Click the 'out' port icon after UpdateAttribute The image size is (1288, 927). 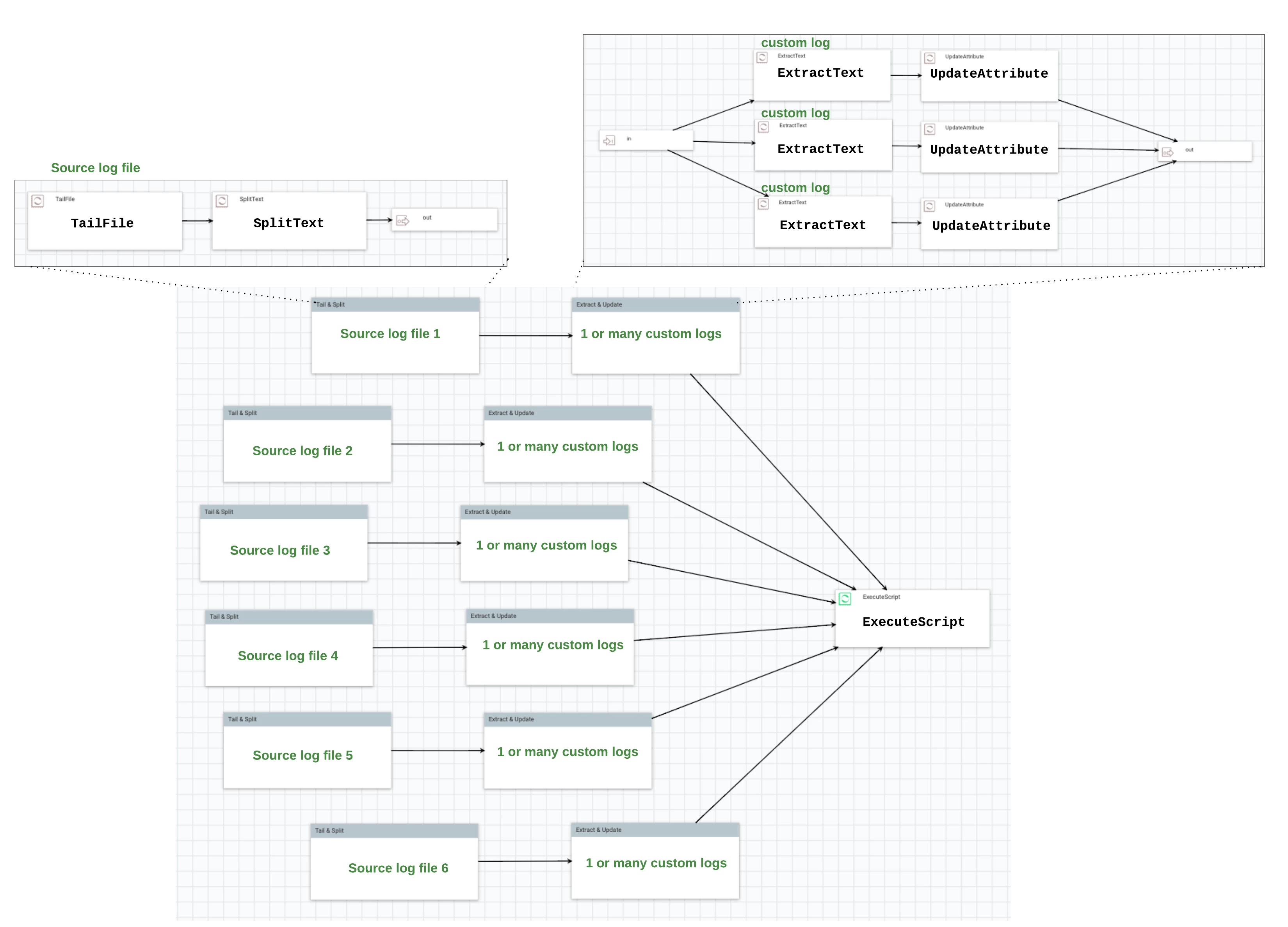pos(1168,152)
